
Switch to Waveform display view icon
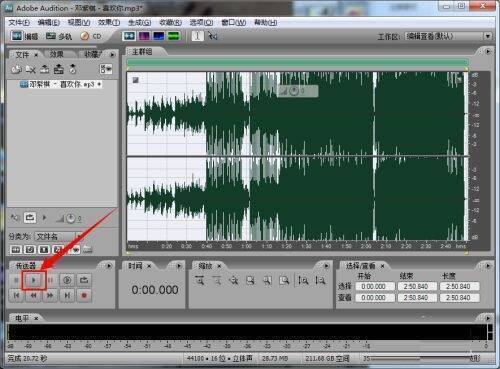[x=129, y=36]
